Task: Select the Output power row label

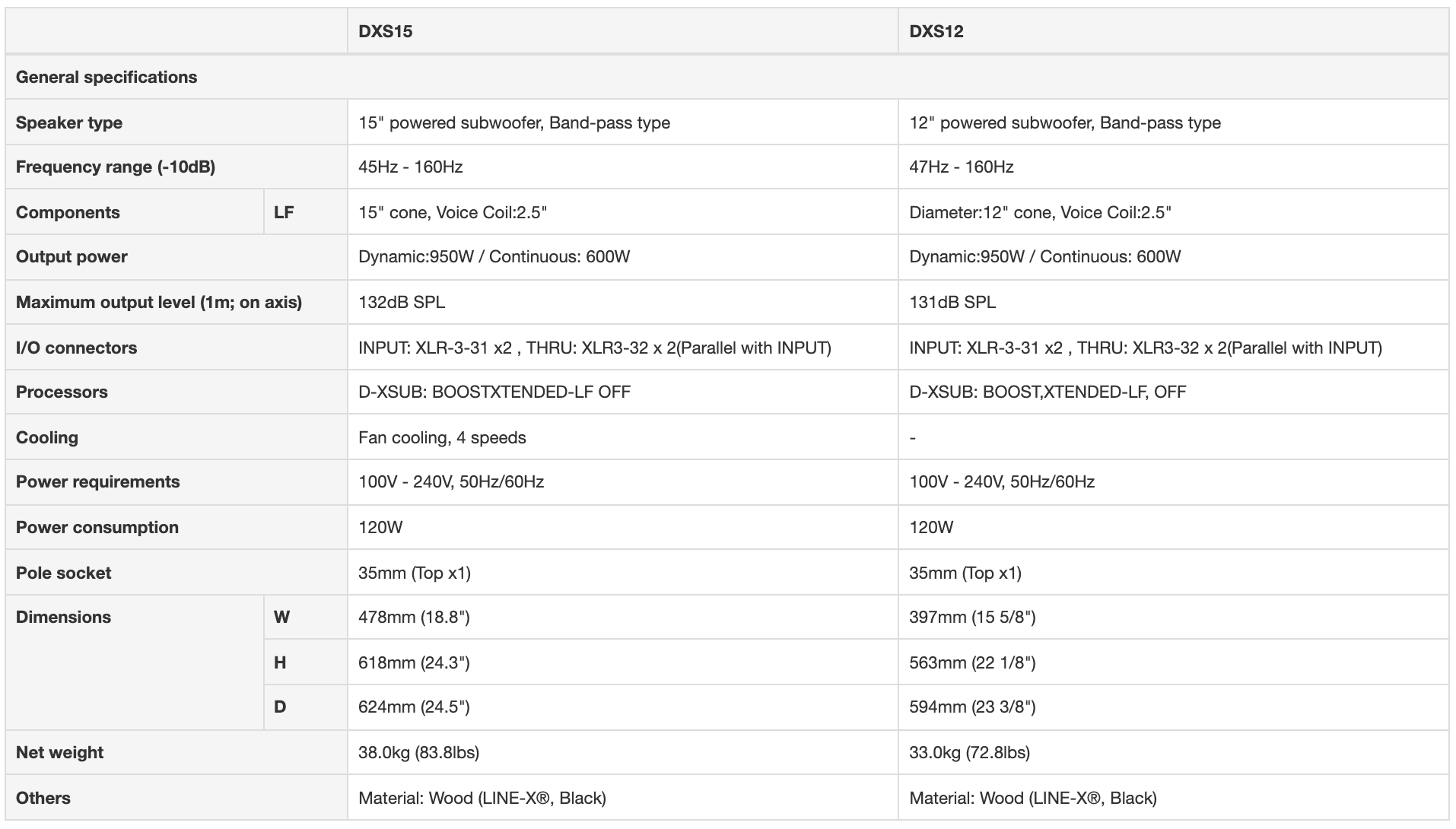Action: (72, 257)
